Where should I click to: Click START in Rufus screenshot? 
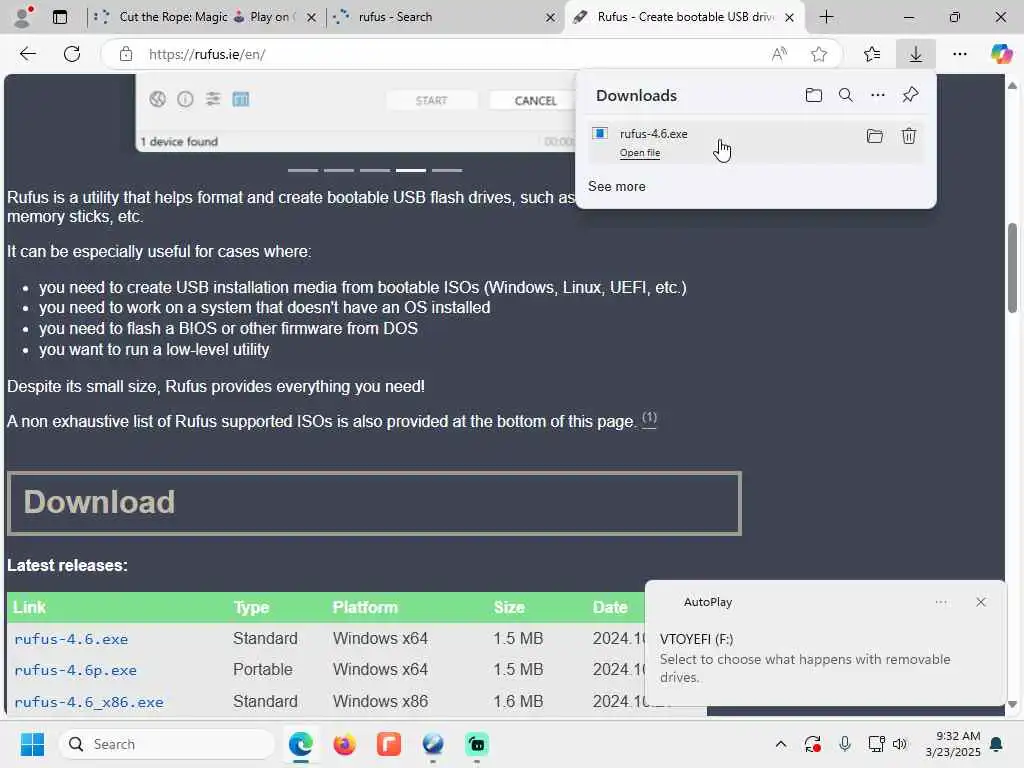pos(432,101)
